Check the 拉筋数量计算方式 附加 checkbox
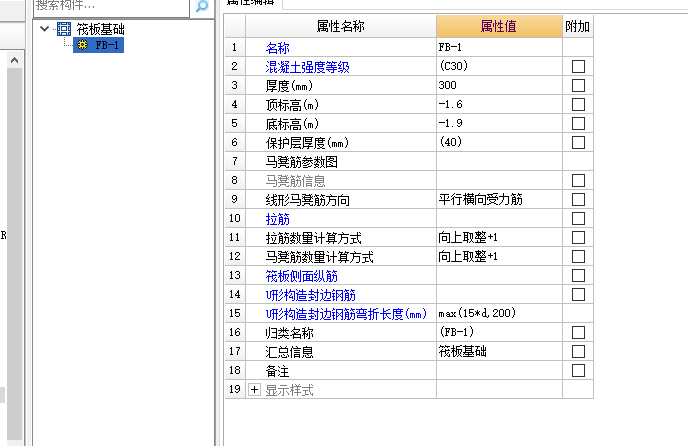688x446 pixels. pyautogui.click(x=578, y=237)
